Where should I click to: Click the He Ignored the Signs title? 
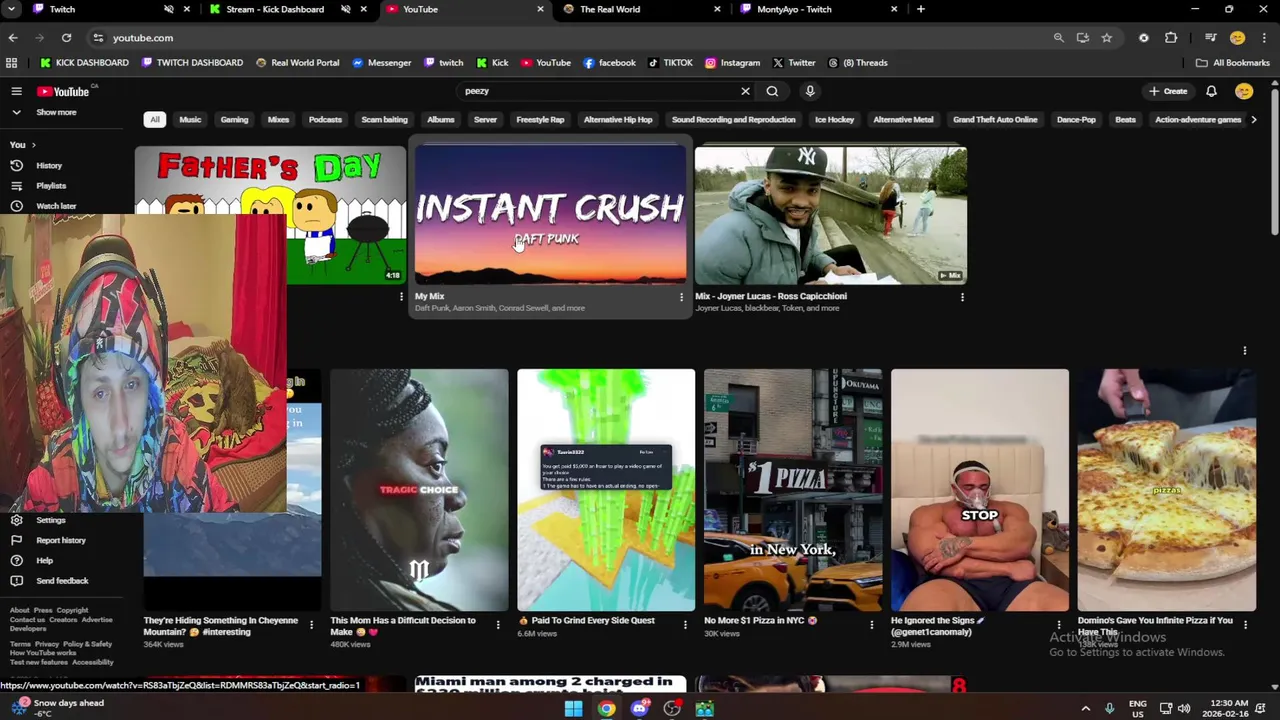(937, 626)
